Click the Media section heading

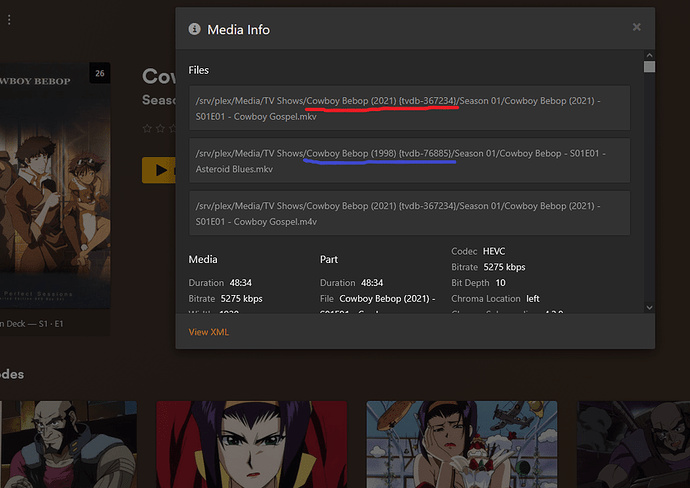(203, 260)
